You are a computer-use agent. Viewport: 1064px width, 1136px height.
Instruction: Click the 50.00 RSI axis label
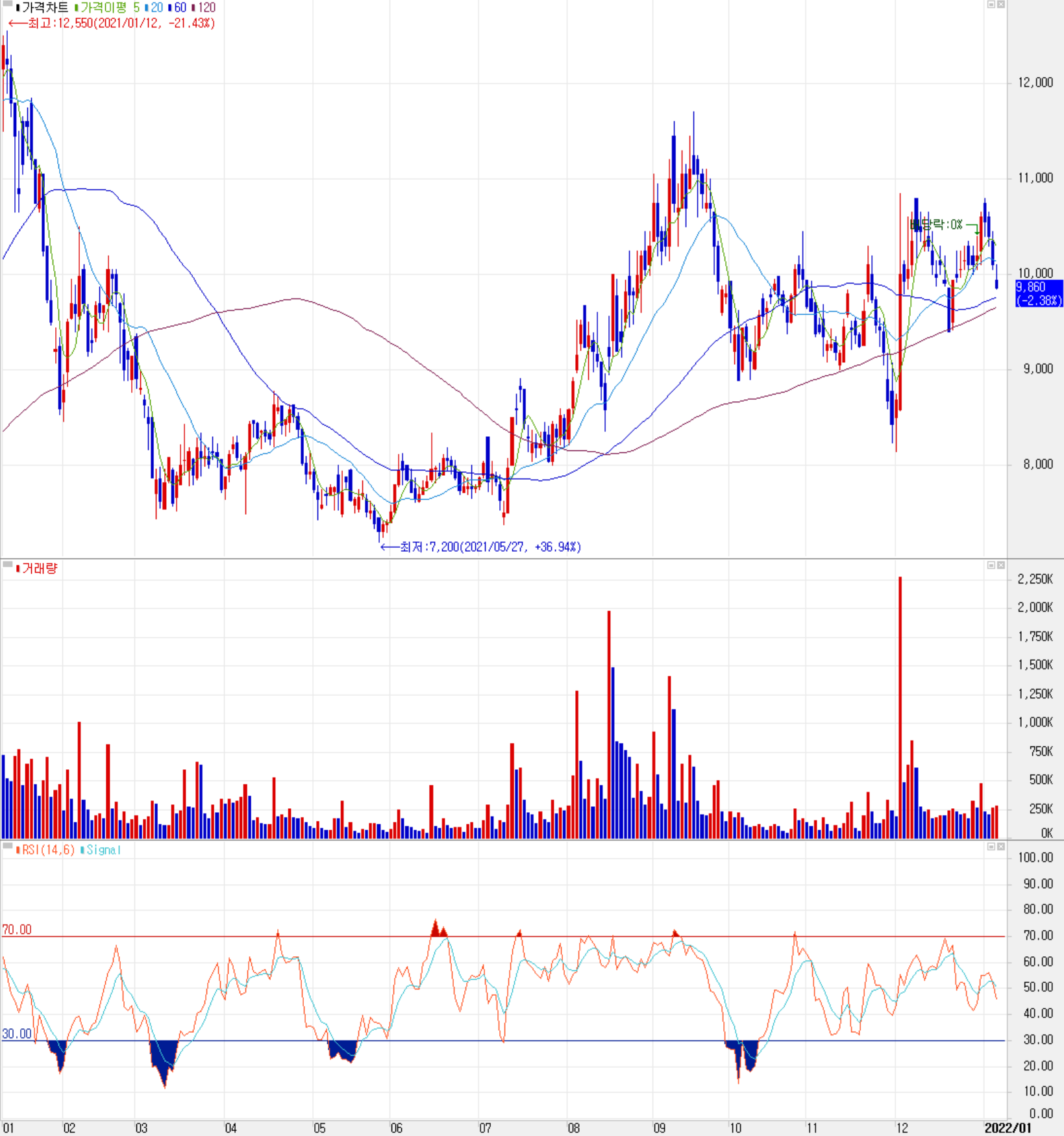(1038, 987)
